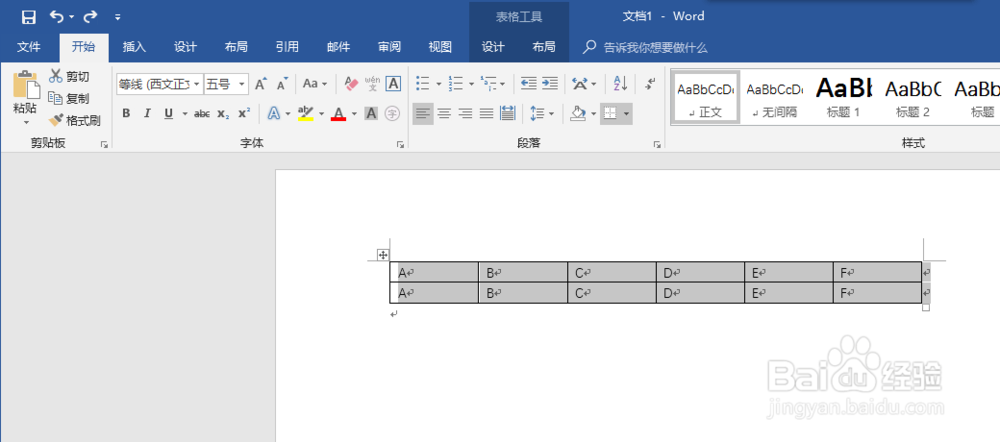The width and height of the screenshot is (1000, 442).
Task: Apply the 标题 1 style
Action: tap(843, 97)
